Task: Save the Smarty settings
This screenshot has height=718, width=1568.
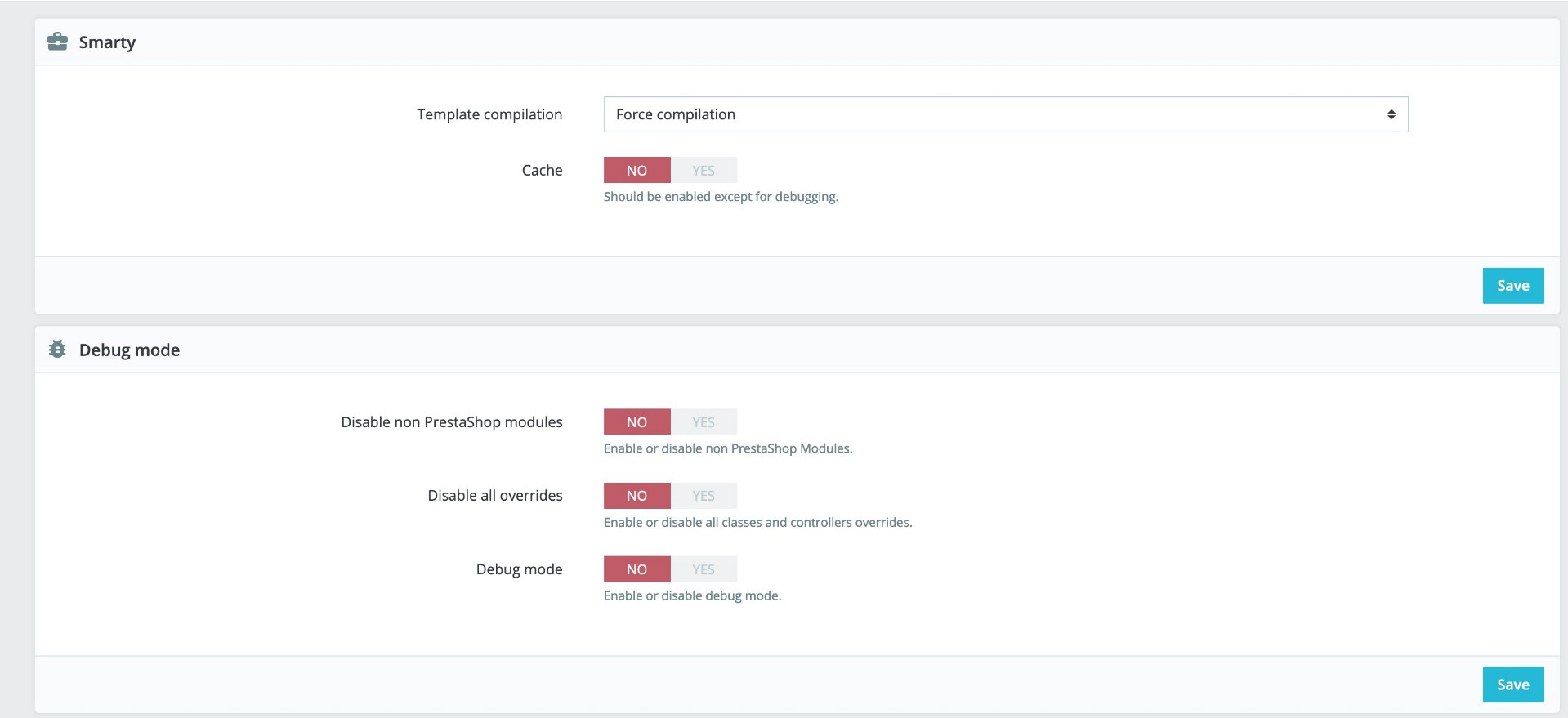Action: click(x=1512, y=286)
